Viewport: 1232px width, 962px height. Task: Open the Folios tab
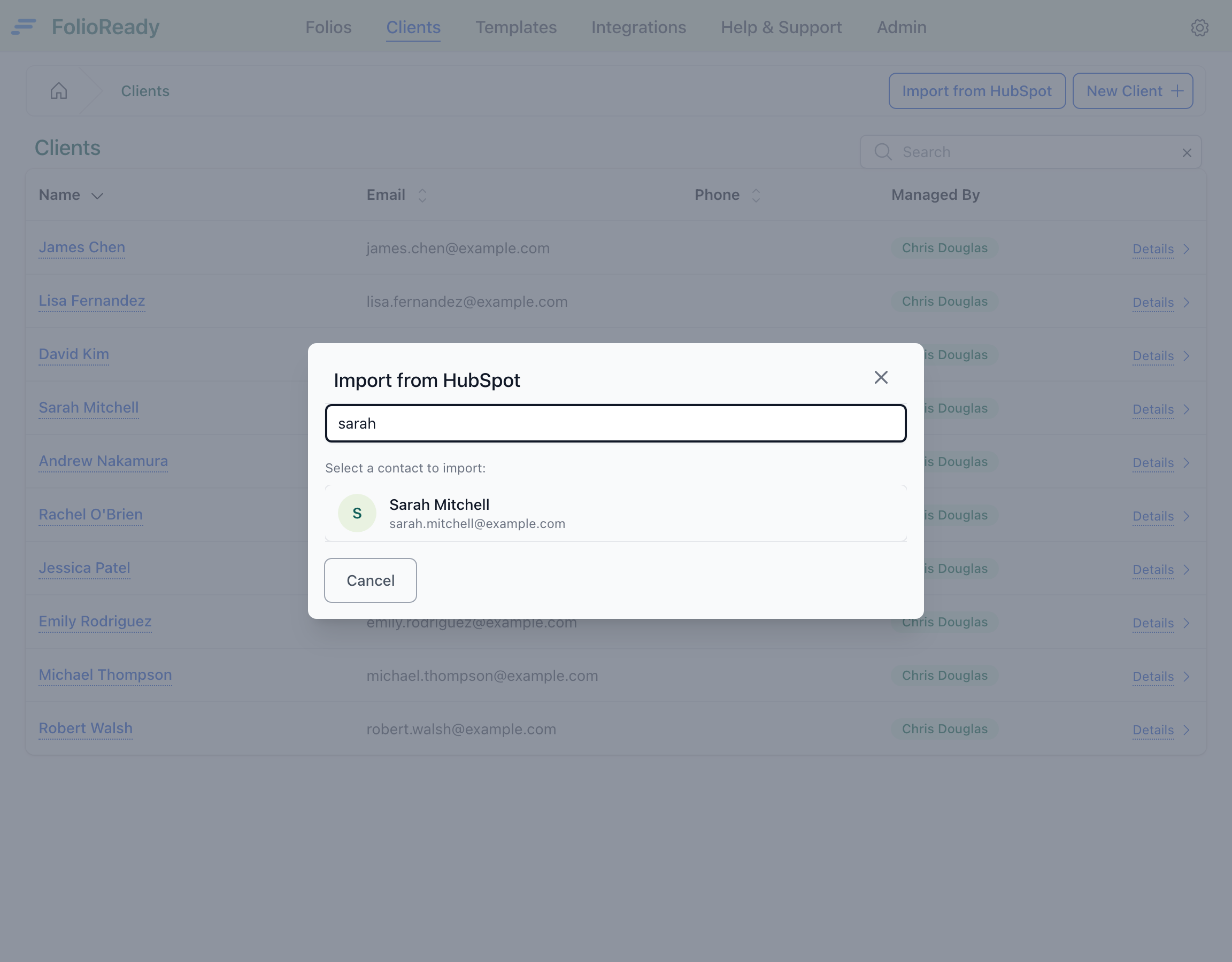328,27
